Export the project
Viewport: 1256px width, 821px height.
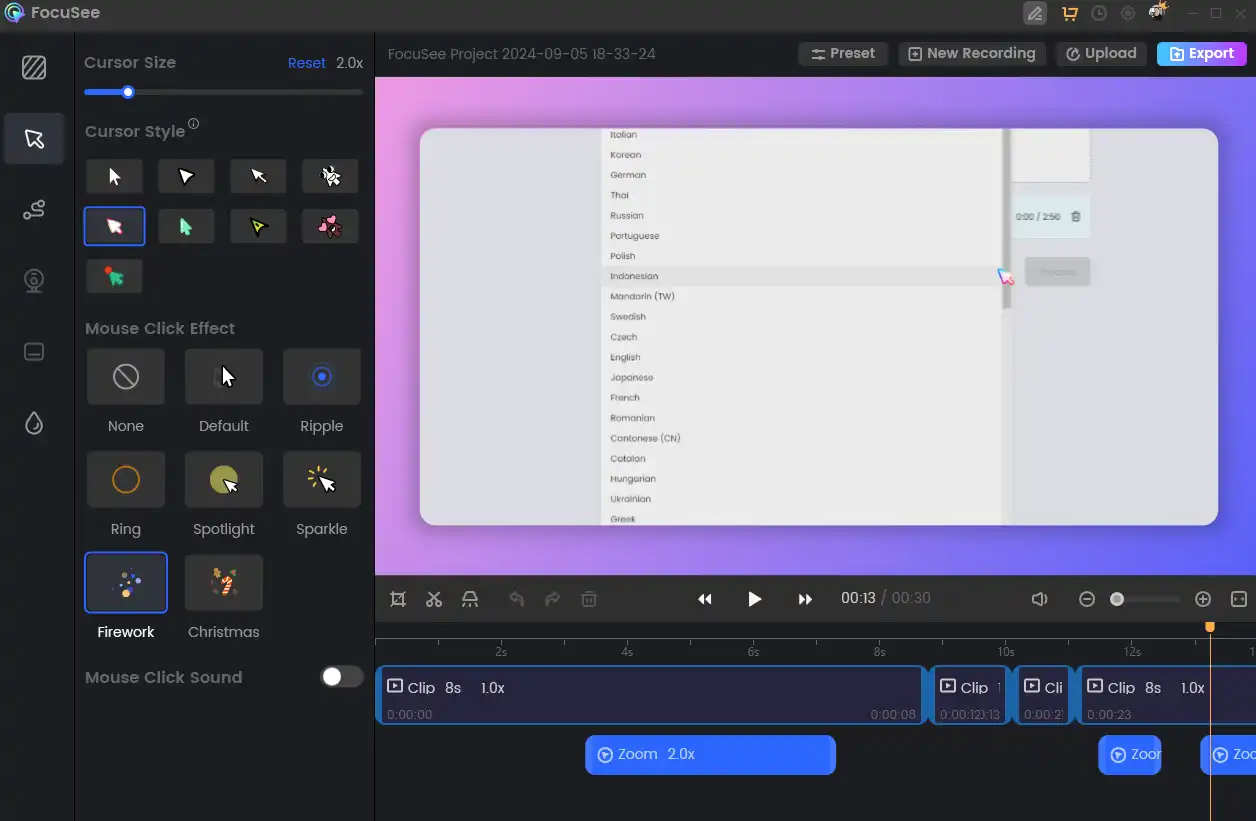[1202, 54]
